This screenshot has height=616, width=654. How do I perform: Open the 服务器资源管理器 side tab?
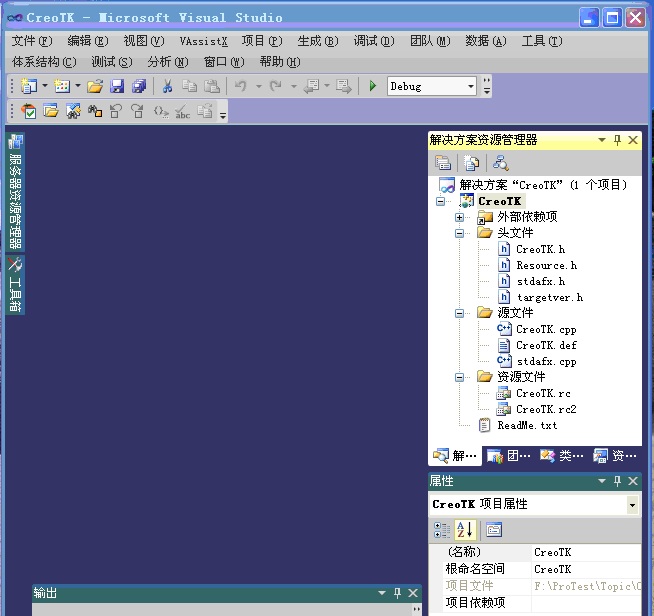click(15, 192)
